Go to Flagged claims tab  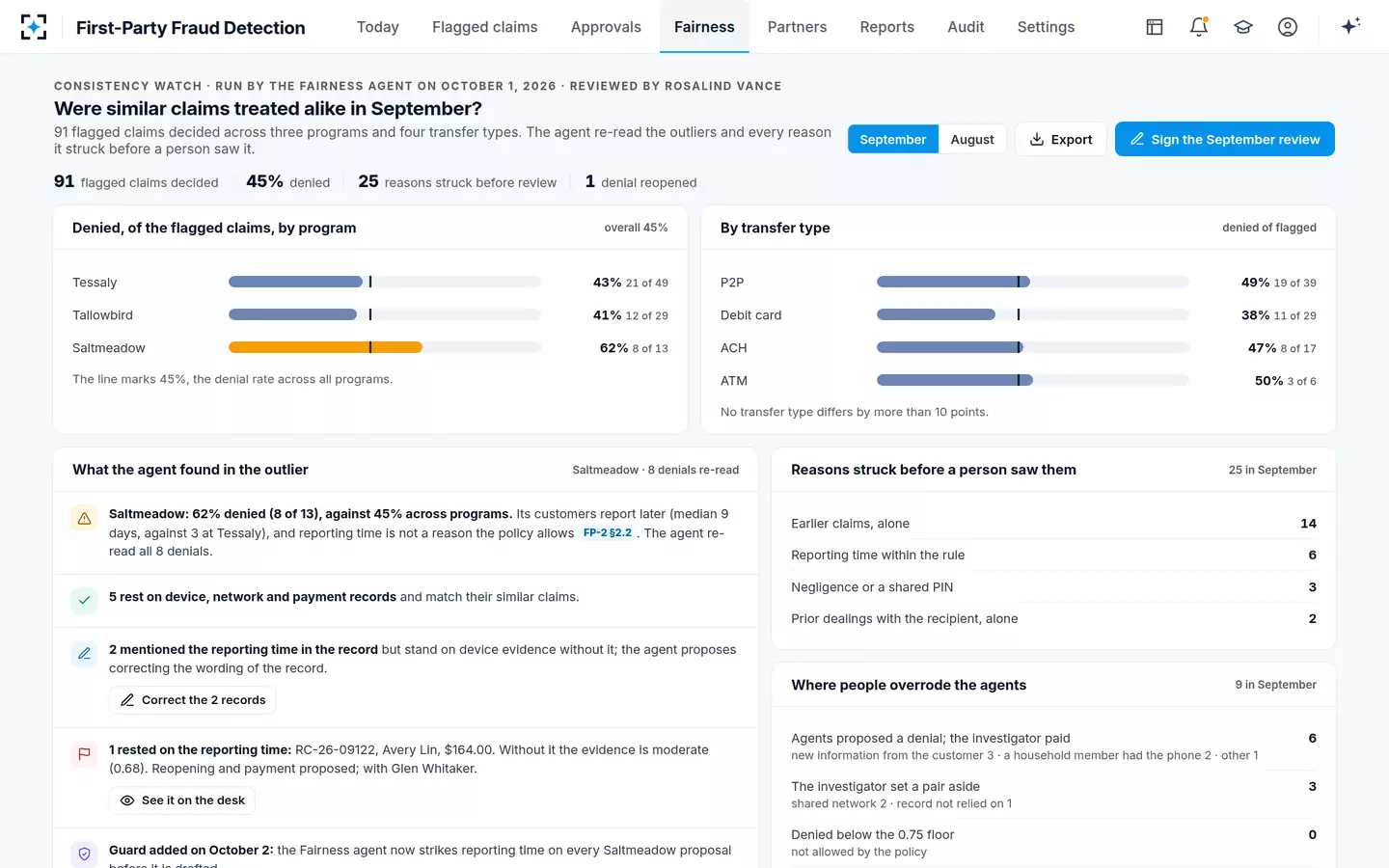pyautogui.click(x=485, y=27)
